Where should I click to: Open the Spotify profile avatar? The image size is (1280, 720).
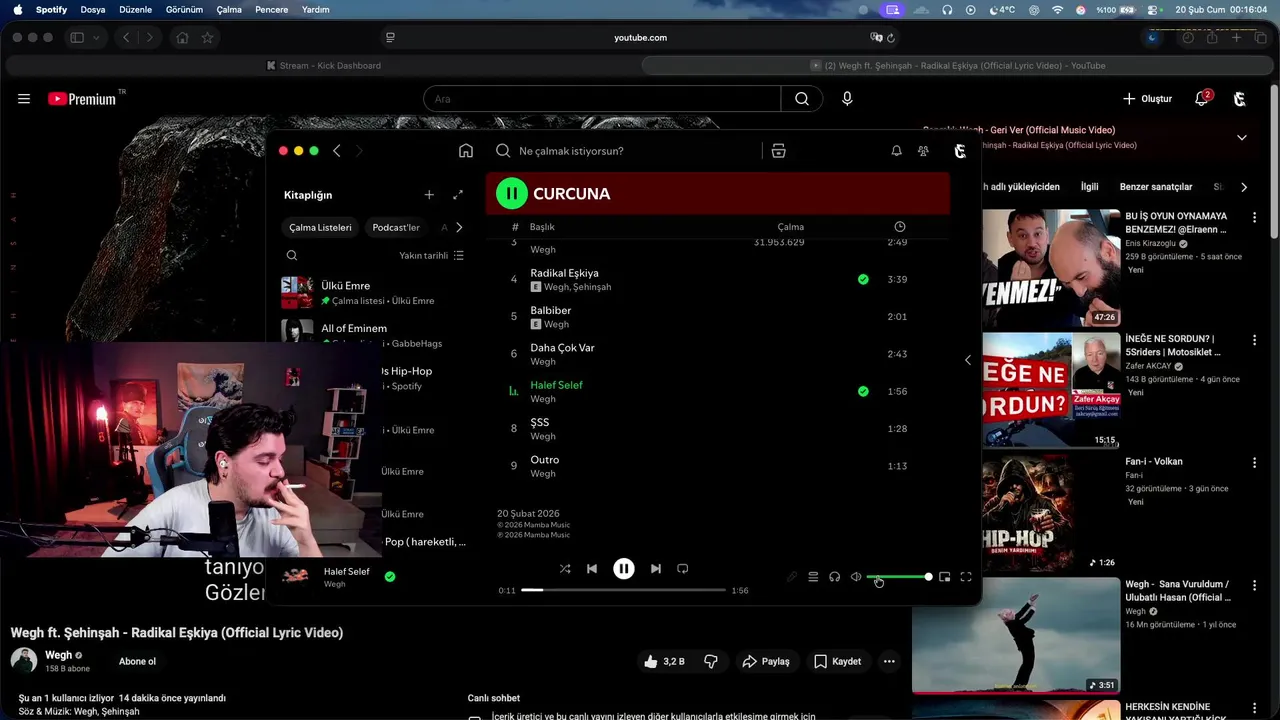(960, 151)
